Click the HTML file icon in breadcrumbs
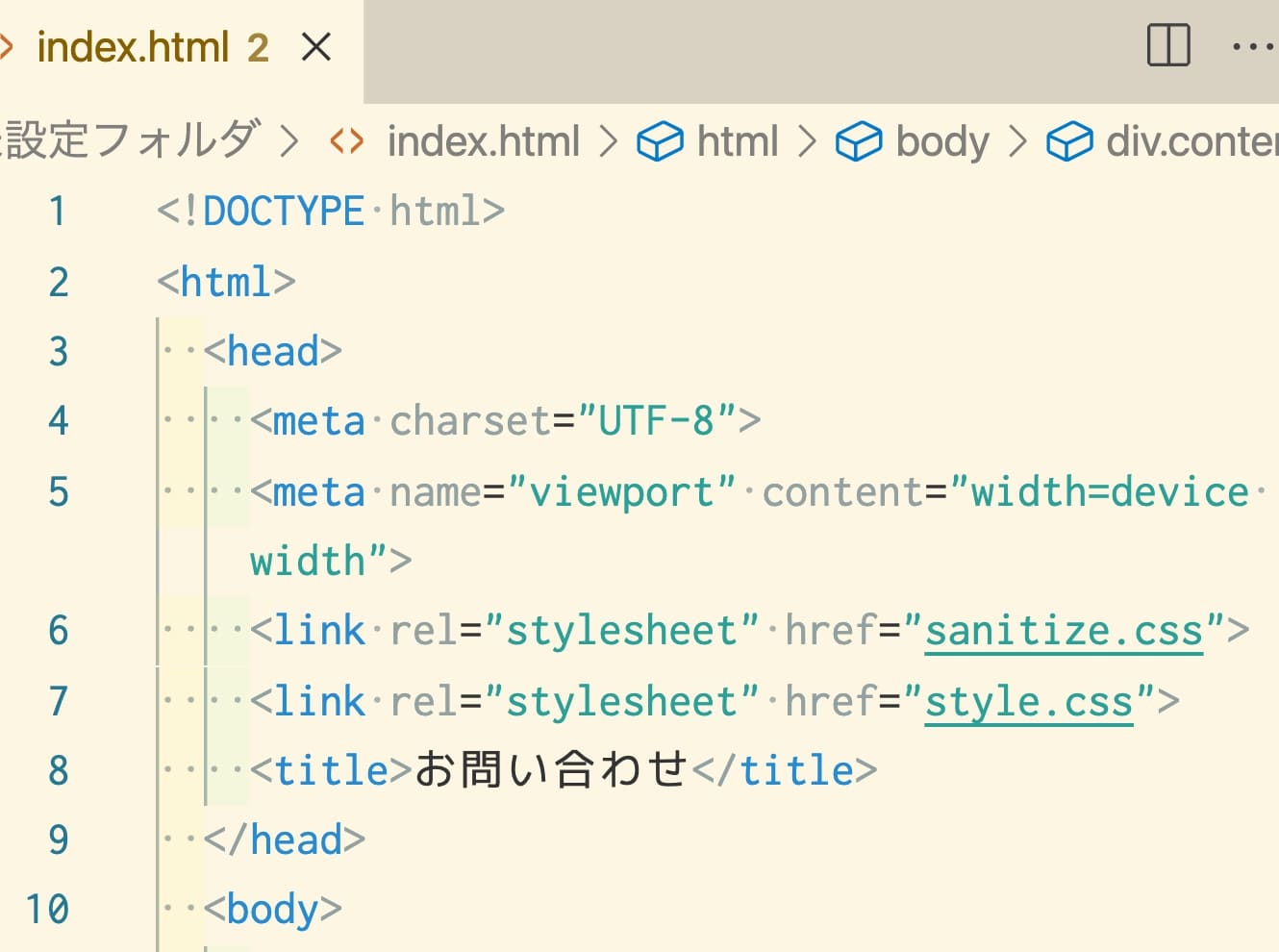 (346, 141)
